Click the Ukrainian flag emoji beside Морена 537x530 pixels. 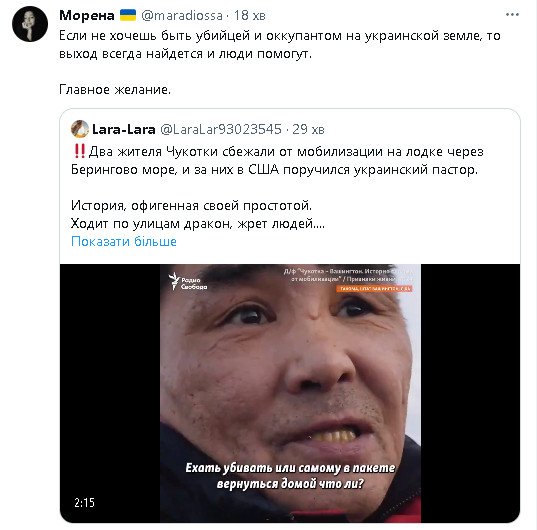point(128,15)
